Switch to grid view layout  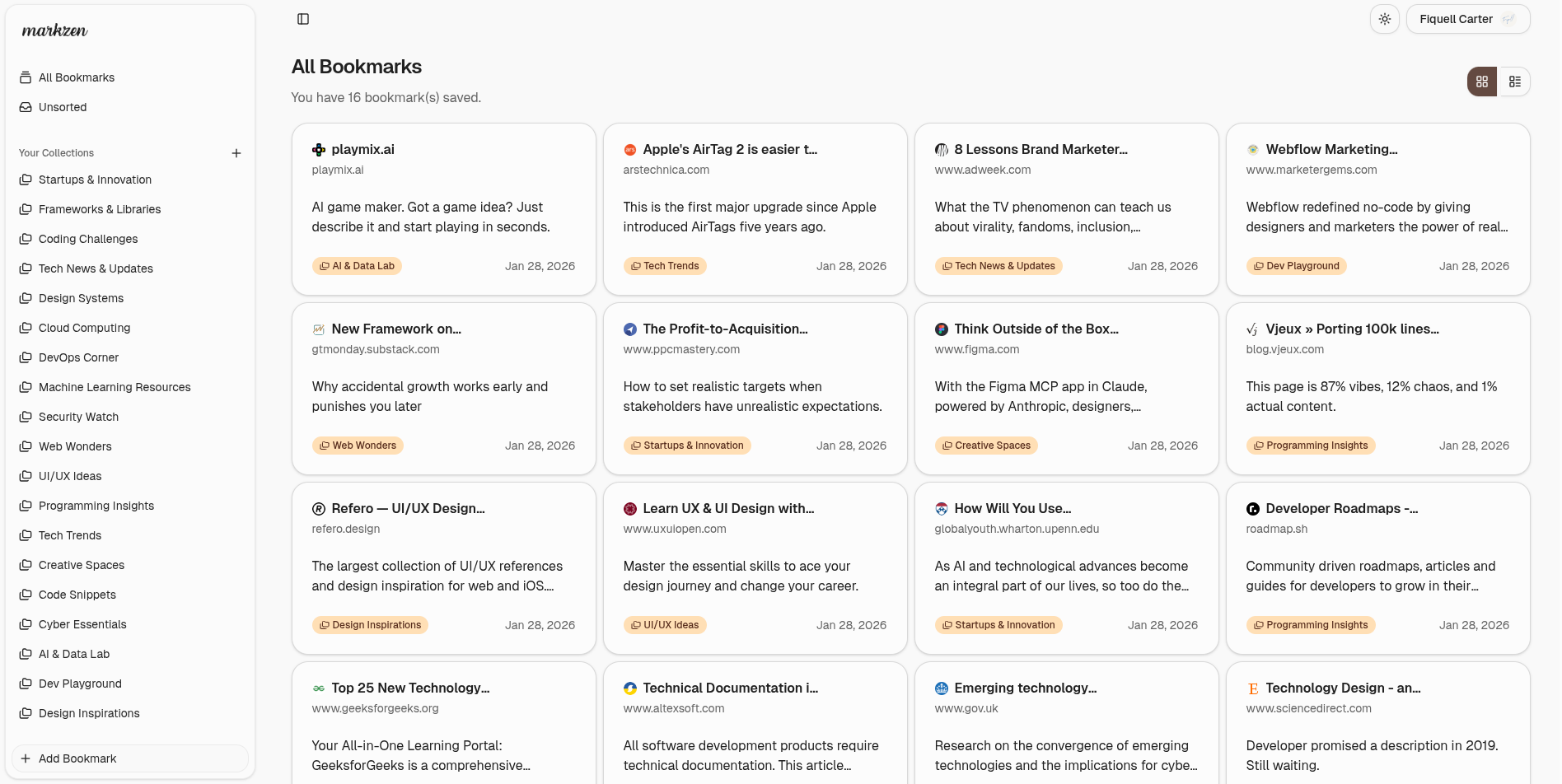pyautogui.click(x=1481, y=82)
